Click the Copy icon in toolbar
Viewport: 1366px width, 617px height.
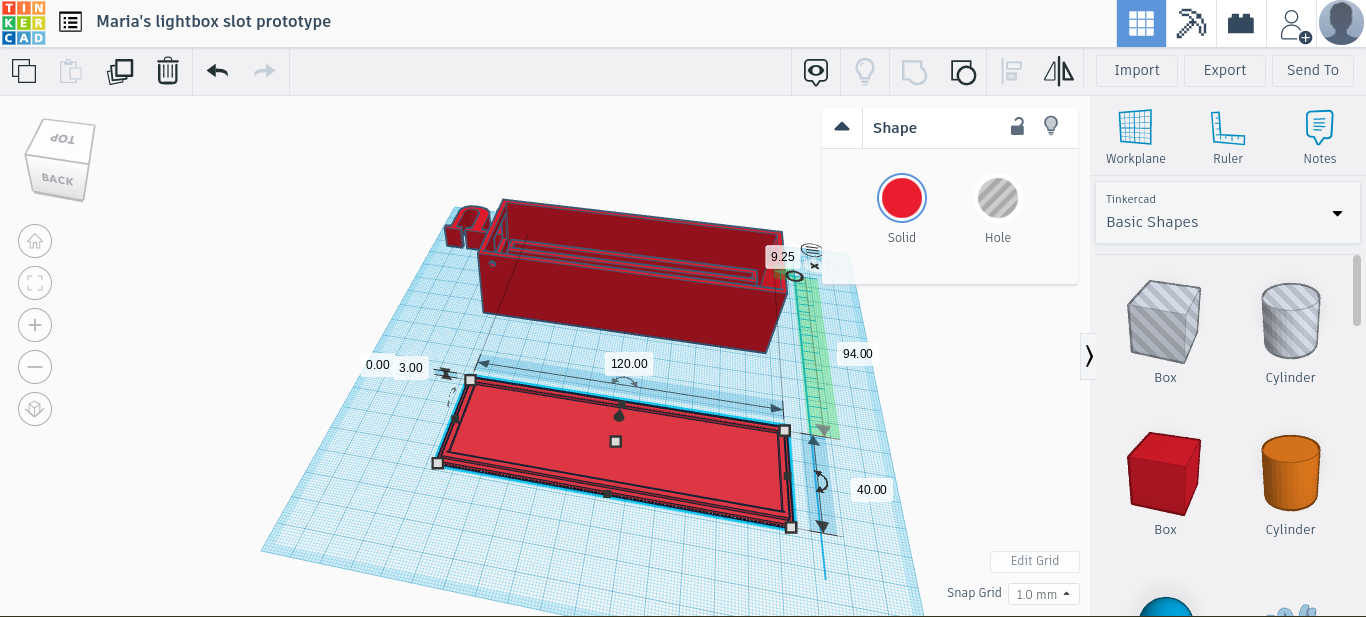[23, 71]
